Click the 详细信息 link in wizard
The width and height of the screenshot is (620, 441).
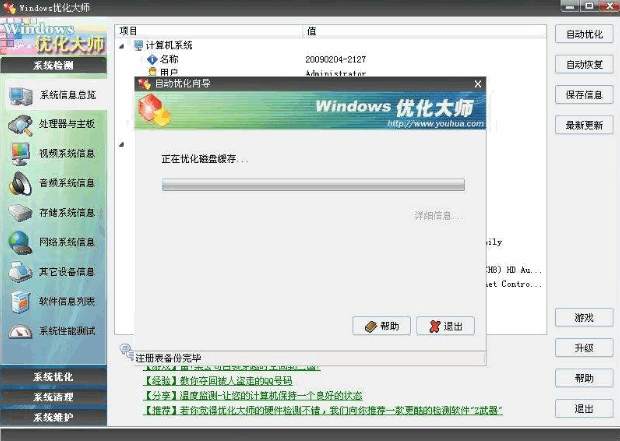click(438, 216)
